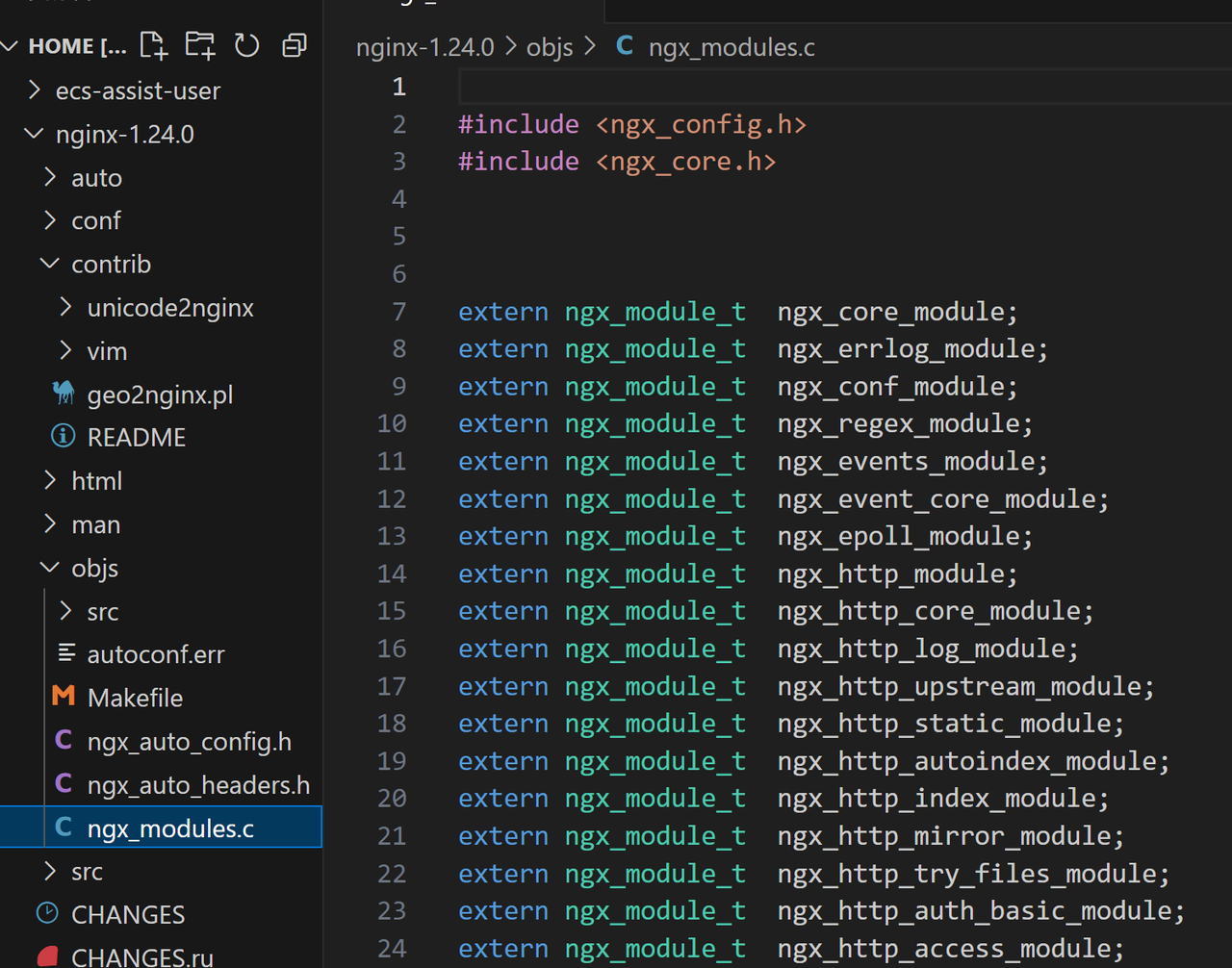Open the README file with the info icon
Image resolution: width=1232 pixels, height=968 pixels.
[x=136, y=438]
